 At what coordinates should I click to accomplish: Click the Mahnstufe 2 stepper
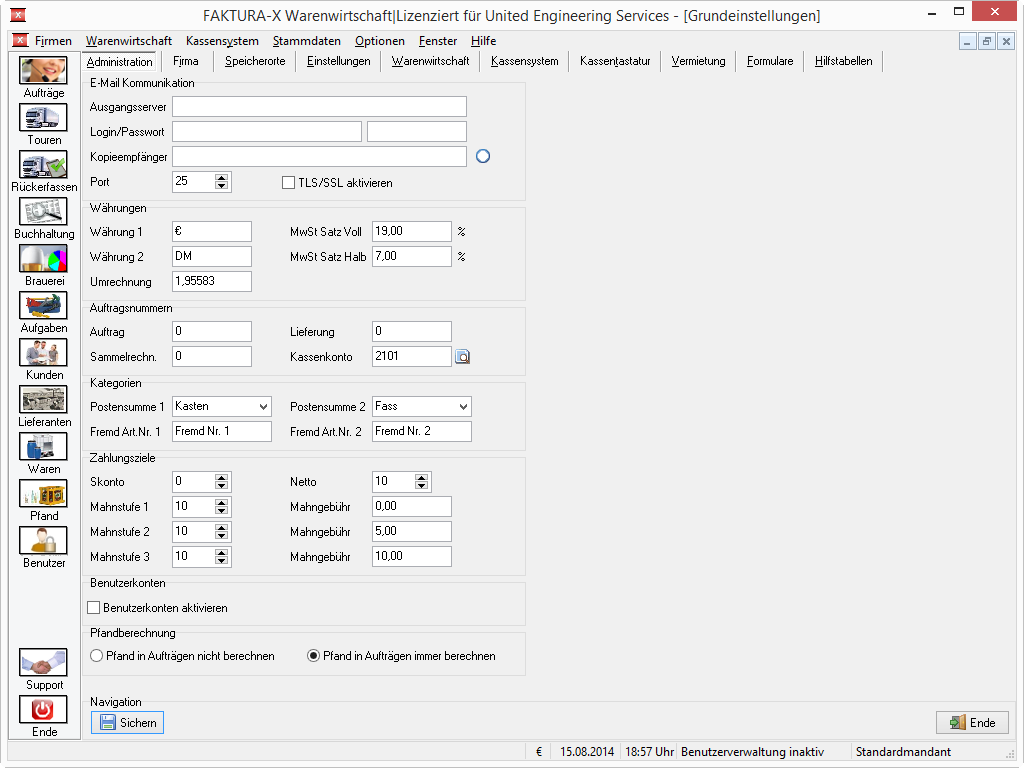pyautogui.click(x=222, y=532)
